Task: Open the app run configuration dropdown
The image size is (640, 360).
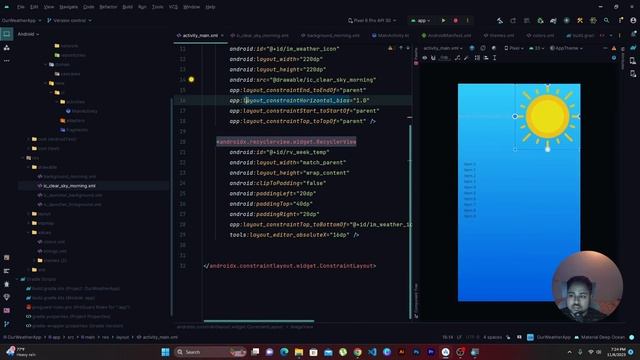Action: (x=421, y=20)
